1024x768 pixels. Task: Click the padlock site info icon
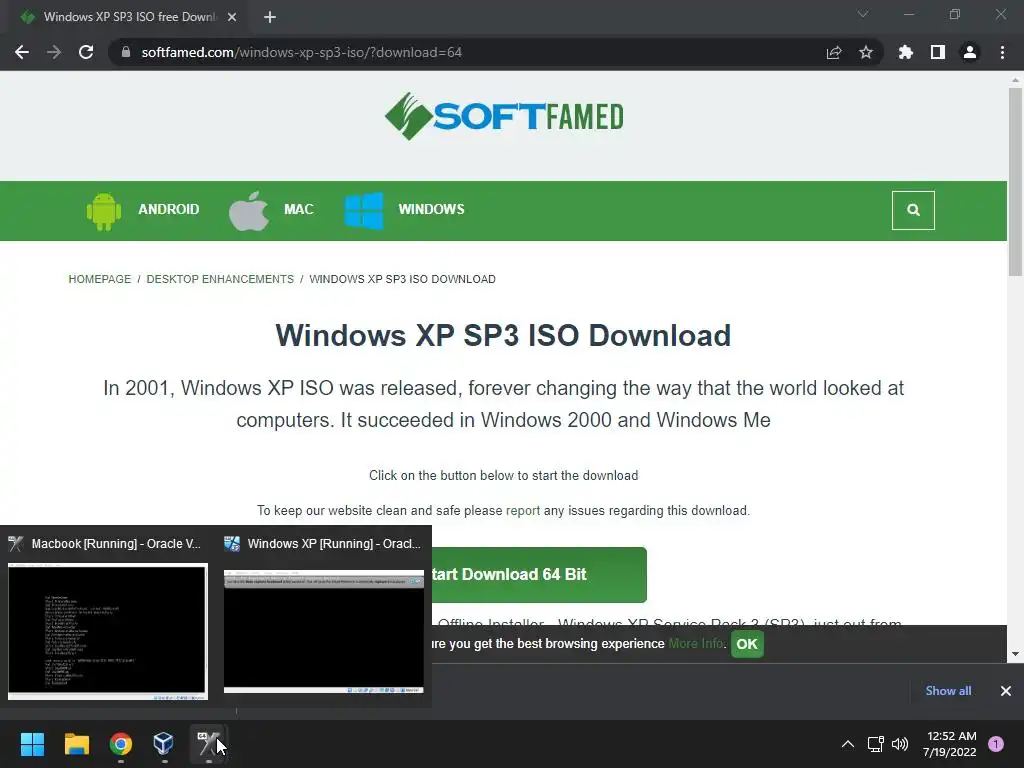tap(126, 52)
